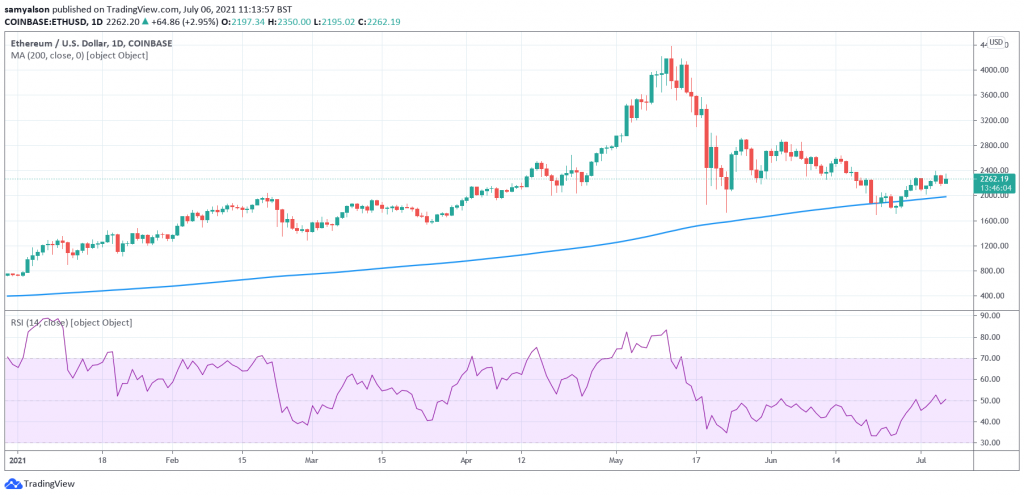This screenshot has width=1024, height=497.
Task: Open the USD currency selector
Action: pos(997,42)
